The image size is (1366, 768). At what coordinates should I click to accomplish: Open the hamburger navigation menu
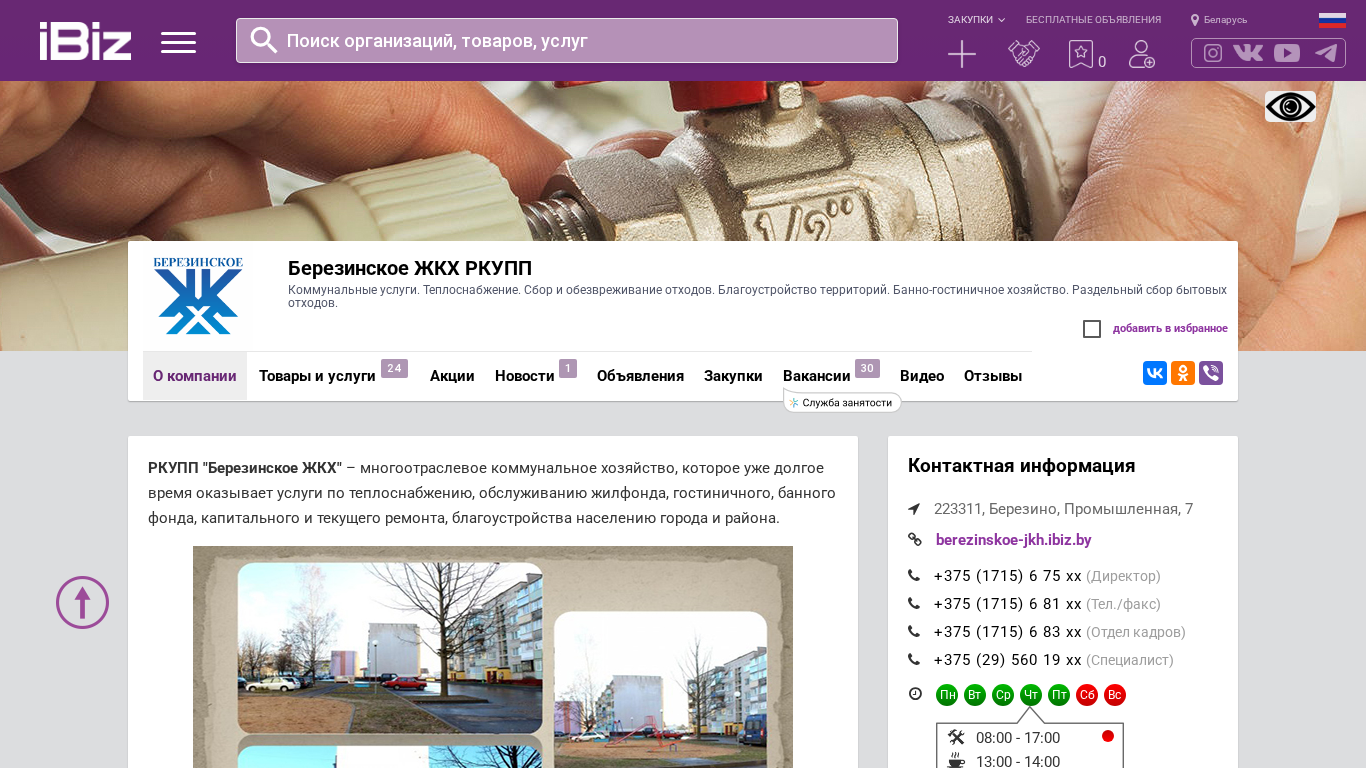click(178, 42)
